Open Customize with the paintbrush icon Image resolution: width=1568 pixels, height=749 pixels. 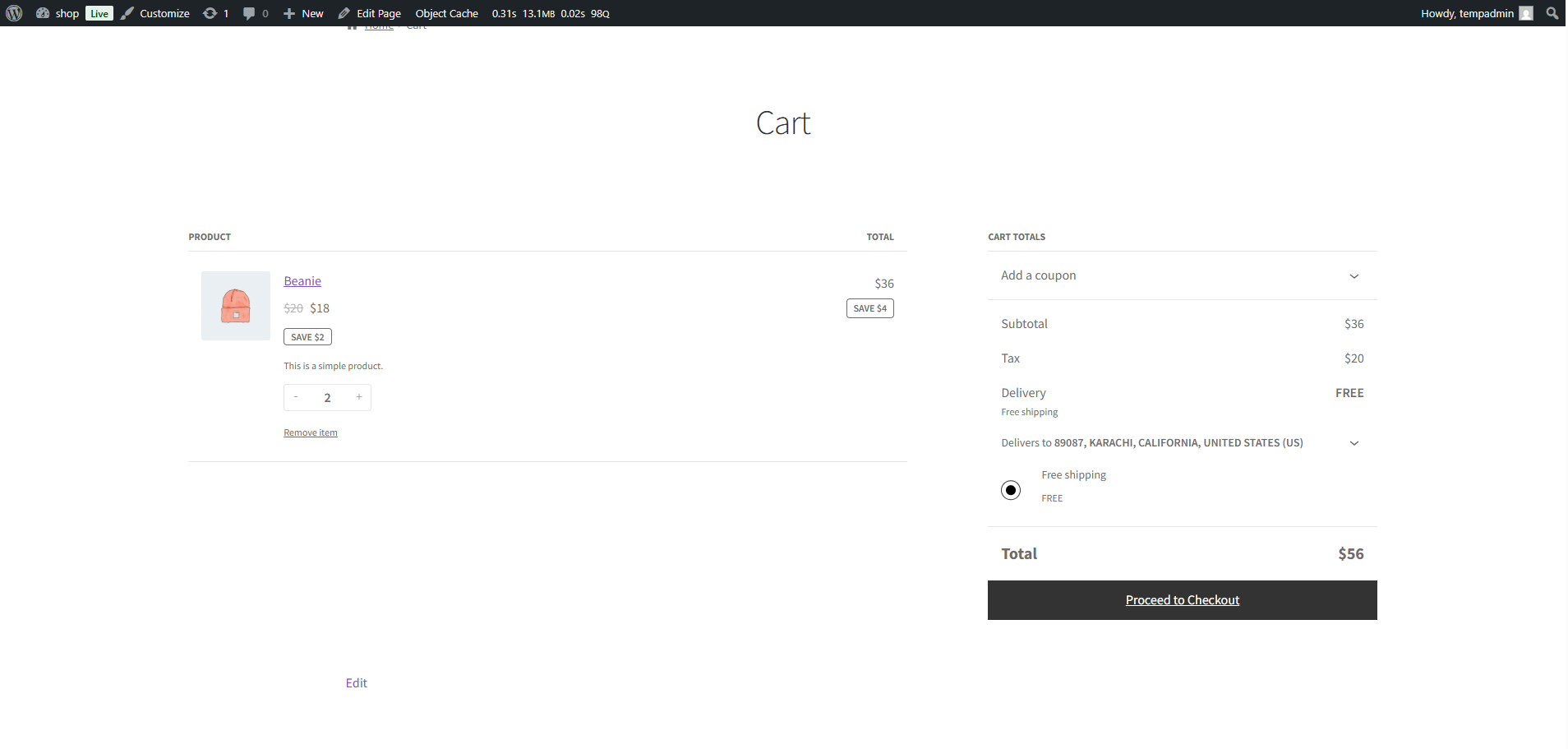(127, 13)
